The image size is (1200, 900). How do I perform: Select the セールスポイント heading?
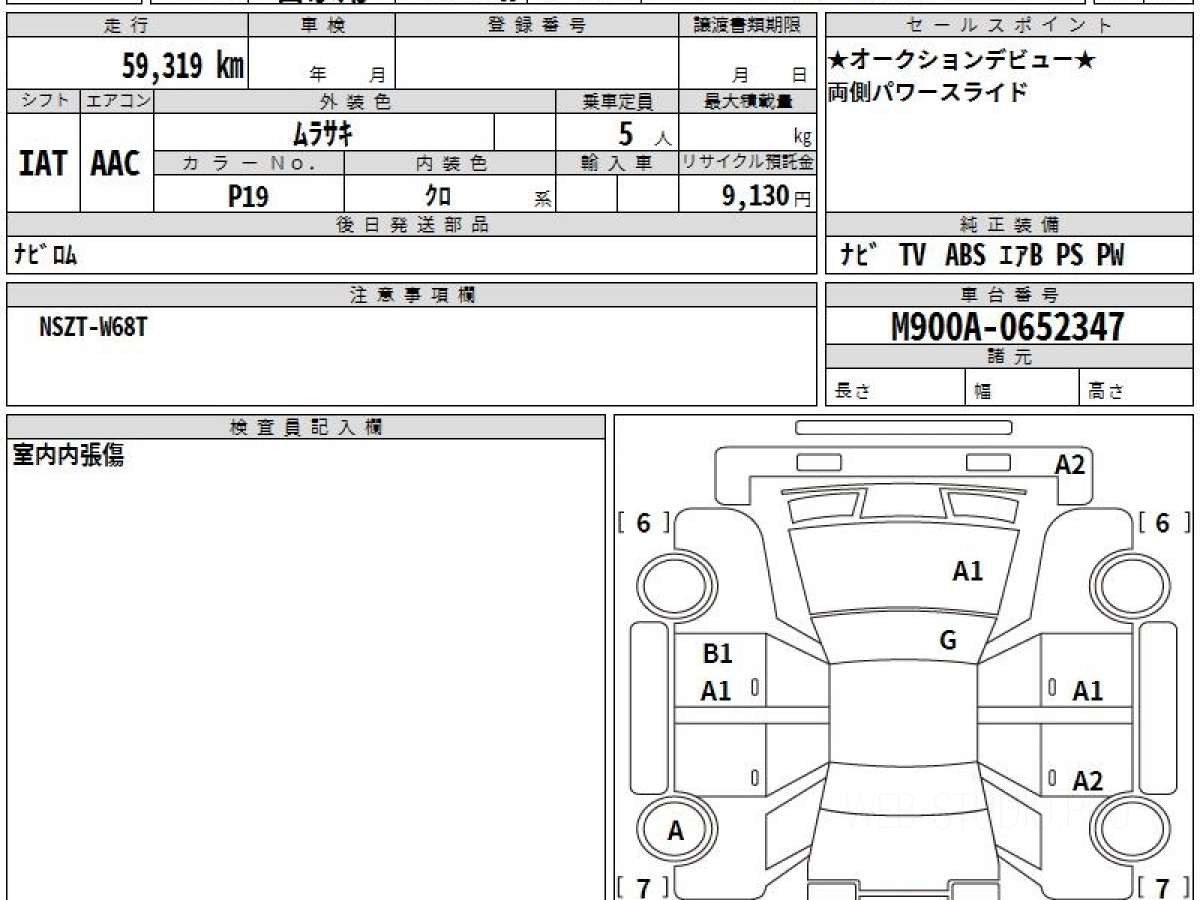(1009, 26)
